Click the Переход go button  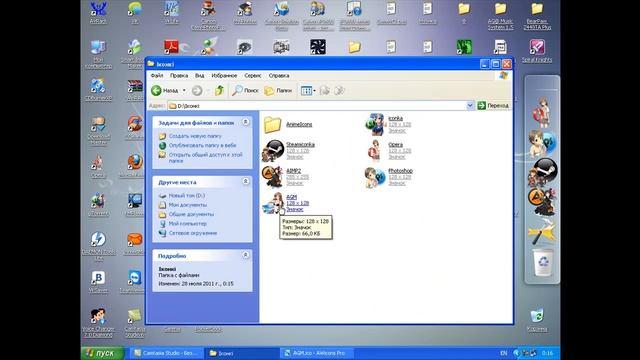point(493,105)
